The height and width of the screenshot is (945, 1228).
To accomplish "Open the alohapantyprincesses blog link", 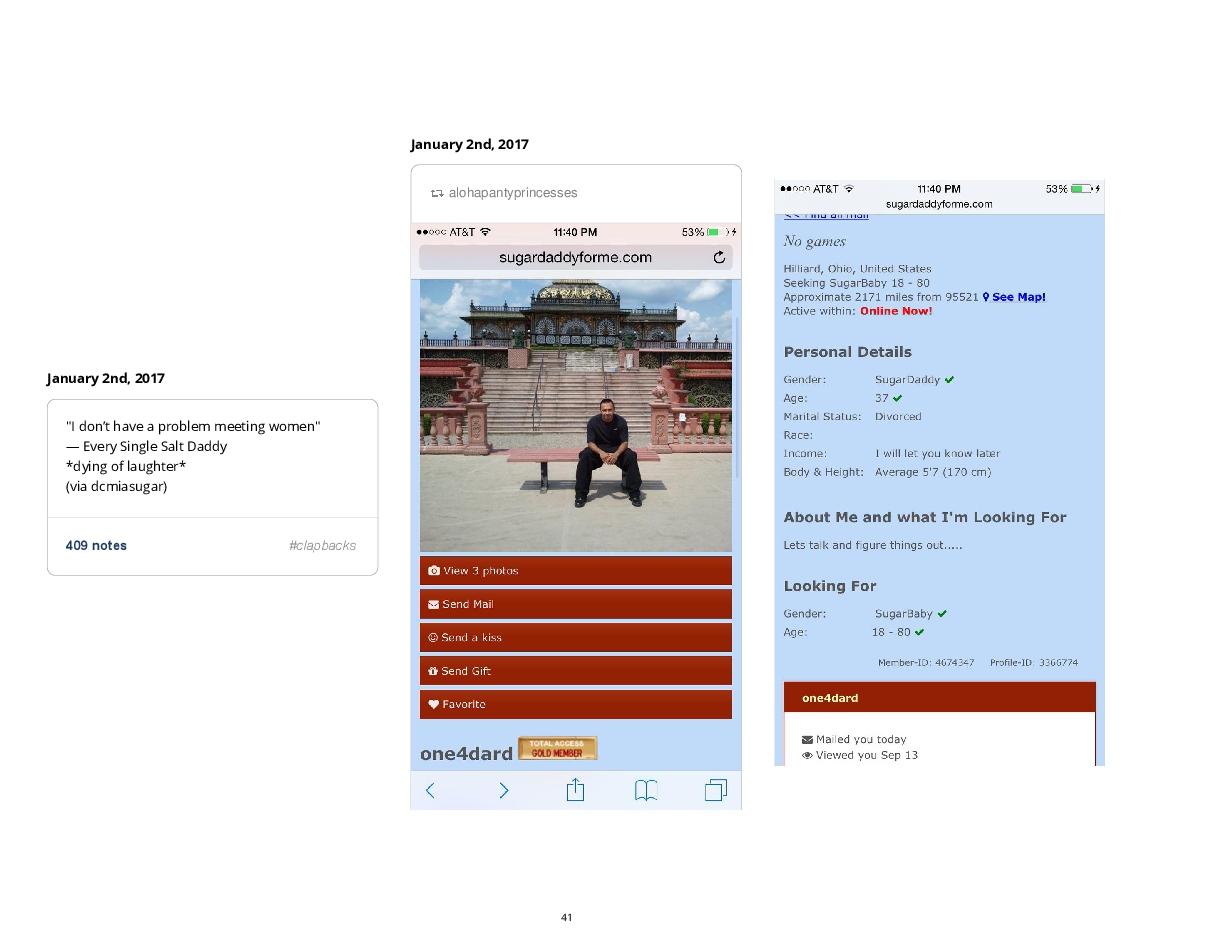I will 513,193.
